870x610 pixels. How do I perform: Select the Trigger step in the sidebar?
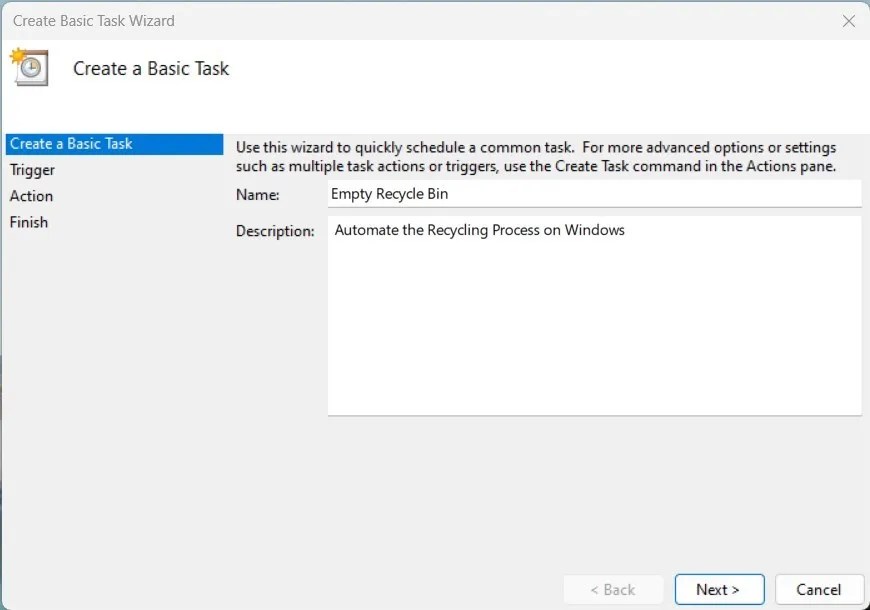click(x=32, y=169)
